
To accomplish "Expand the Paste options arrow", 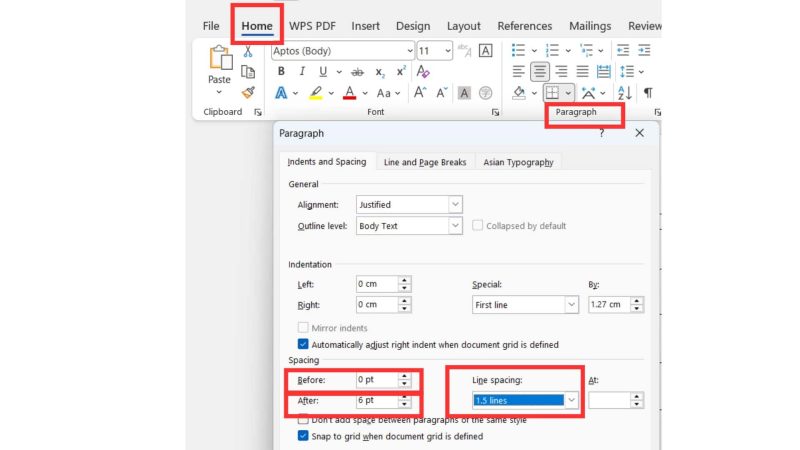I will [x=219, y=93].
